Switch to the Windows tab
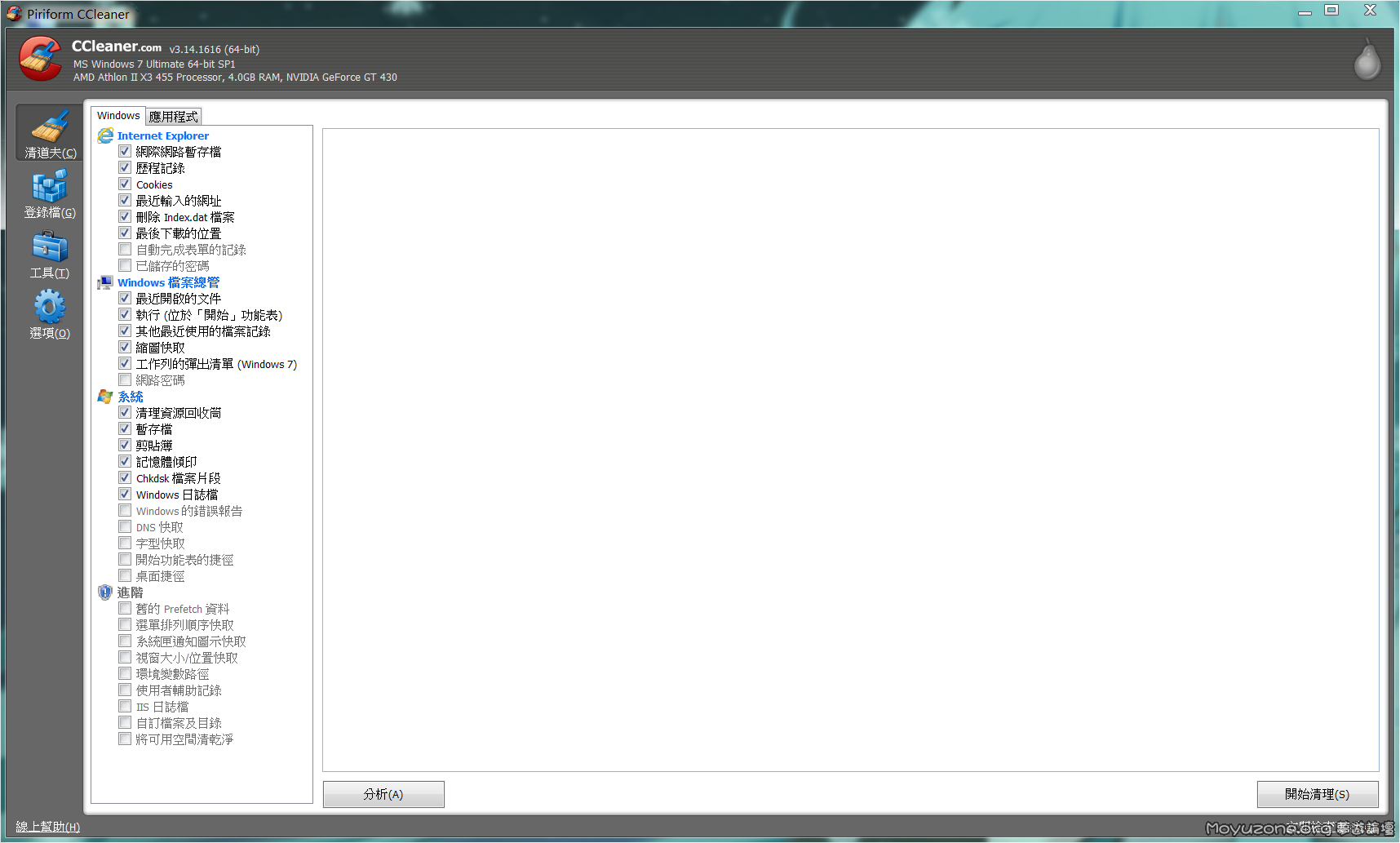 tap(118, 116)
